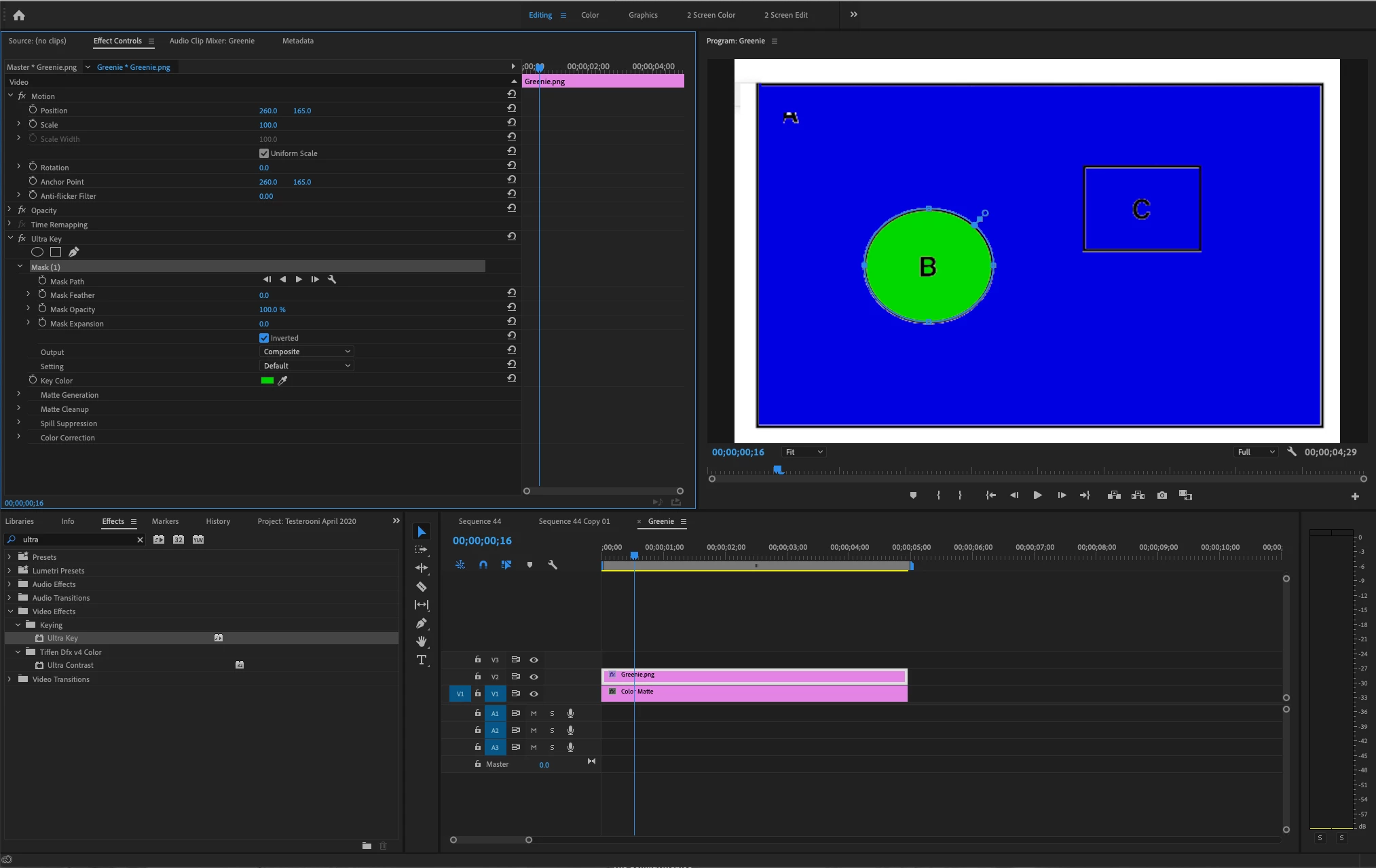Pick key color with the eyedropper
This screenshot has width=1376, height=868.
click(283, 381)
